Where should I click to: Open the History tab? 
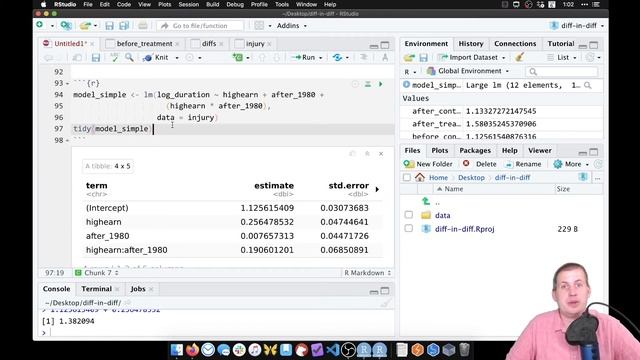pyautogui.click(x=471, y=44)
